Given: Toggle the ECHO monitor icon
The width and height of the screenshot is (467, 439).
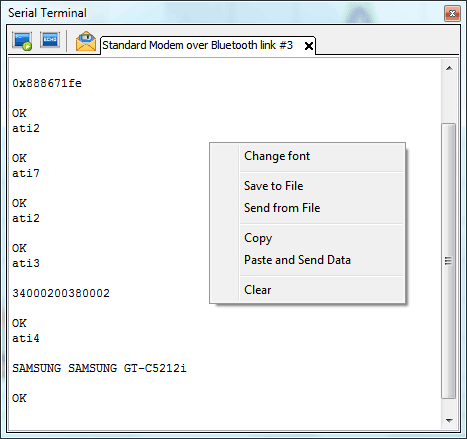Looking at the screenshot, I should click(x=50, y=40).
